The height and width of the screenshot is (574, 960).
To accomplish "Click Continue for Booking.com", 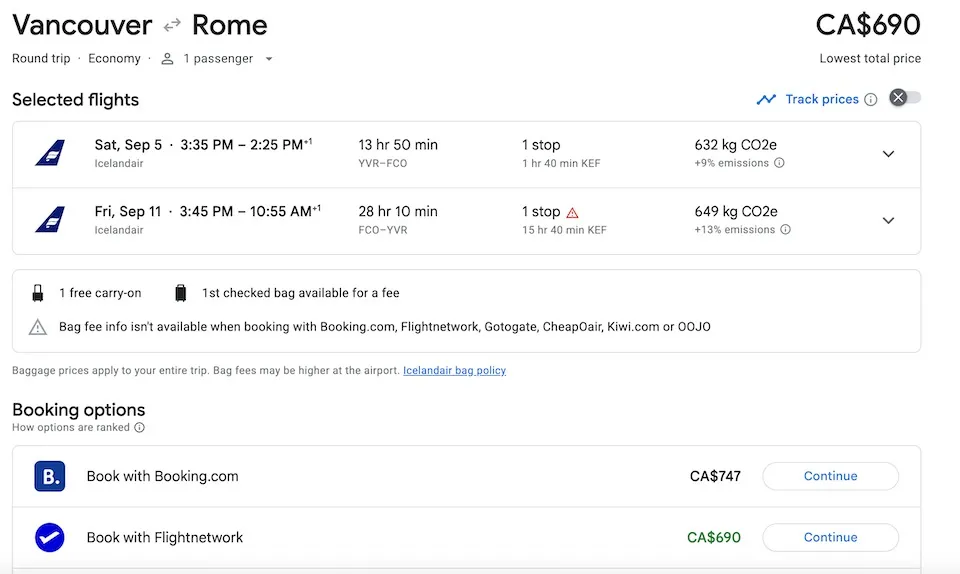I will pyautogui.click(x=830, y=476).
